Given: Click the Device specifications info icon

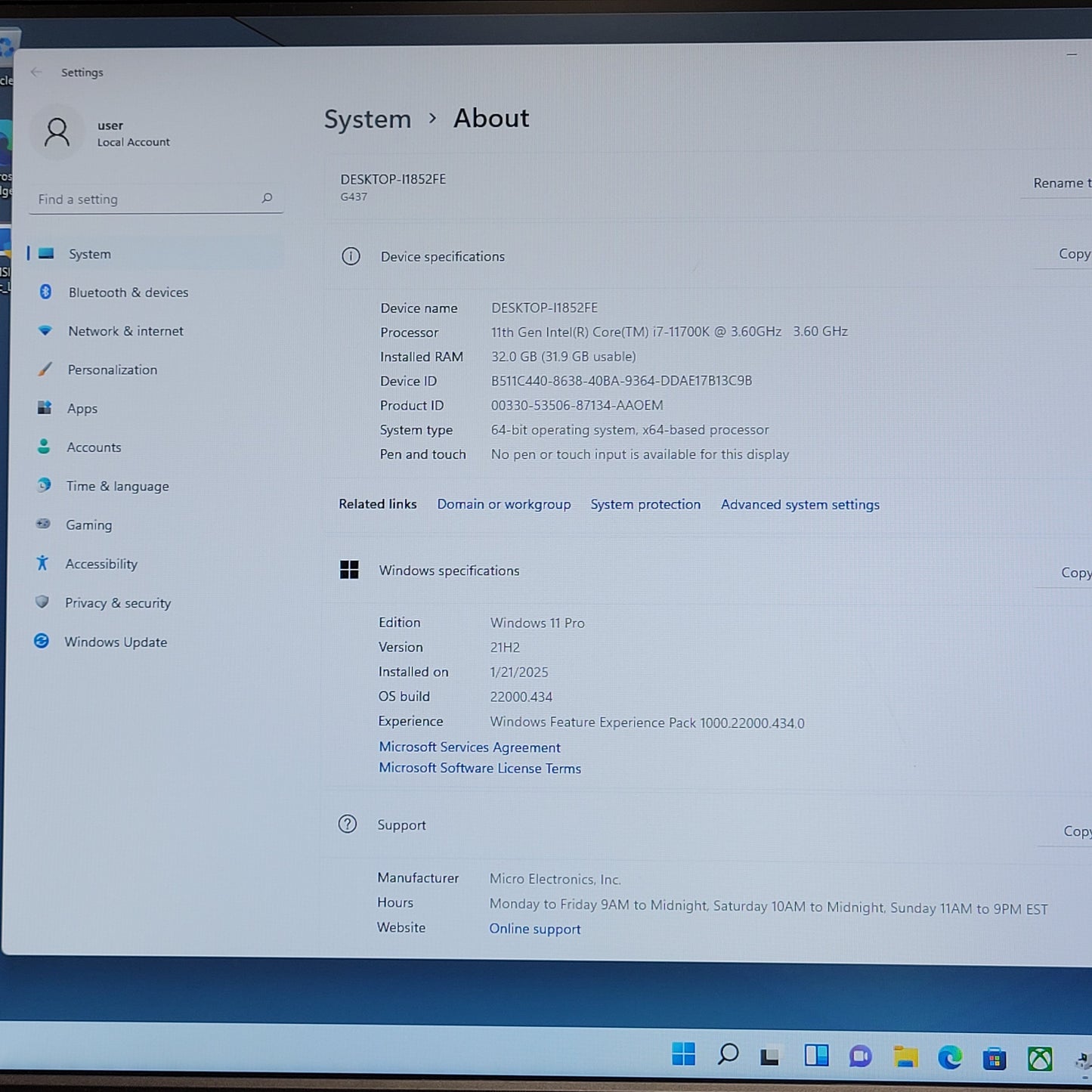Looking at the screenshot, I should pos(351,256).
